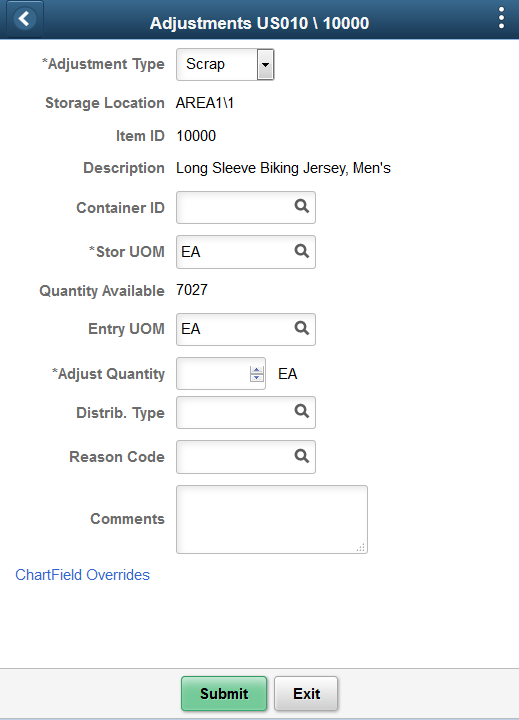Click inside the Reason Code field

[x=235, y=457]
